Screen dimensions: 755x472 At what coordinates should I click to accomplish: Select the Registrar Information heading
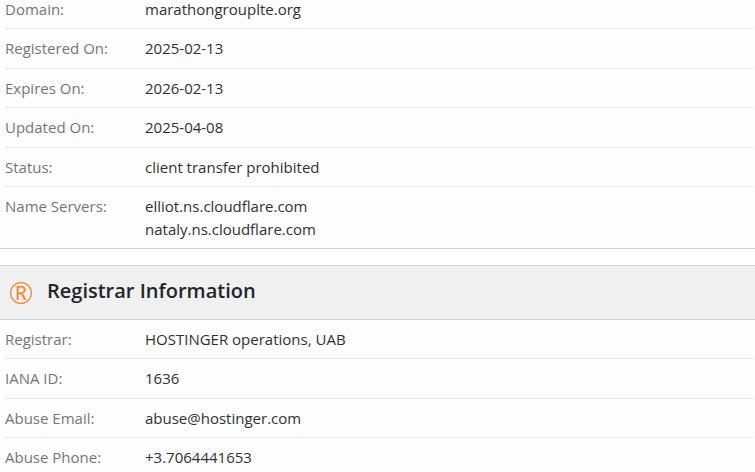tap(151, 291)
